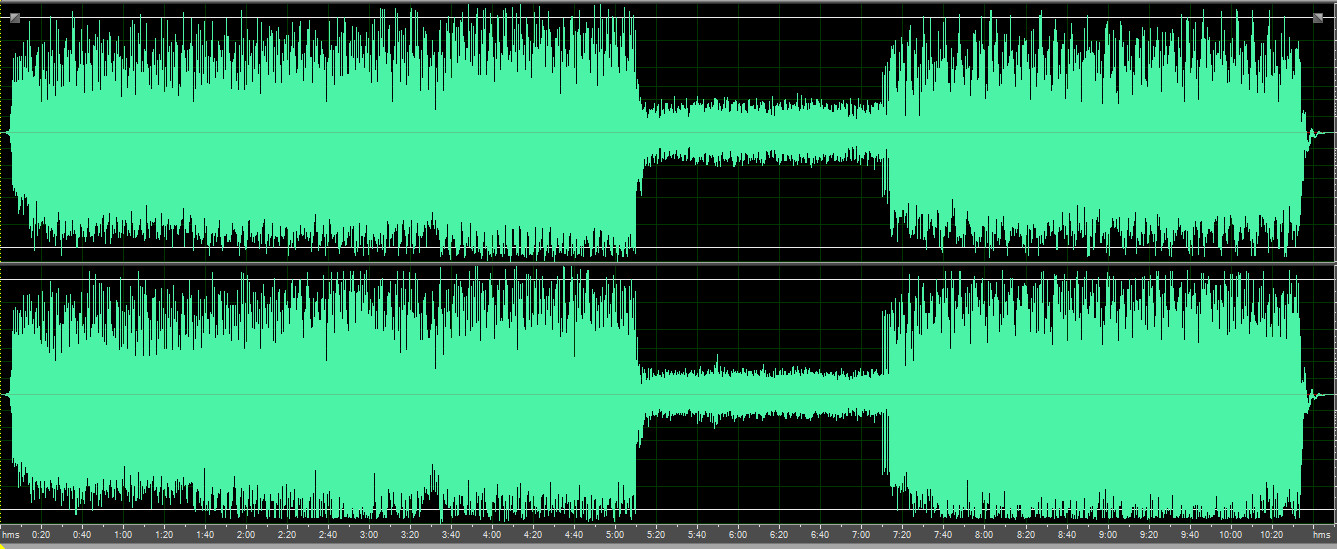1337x549 pixels.
Task: Click the fade-in handle at top-left of waveform
Action: coord(14,17)
